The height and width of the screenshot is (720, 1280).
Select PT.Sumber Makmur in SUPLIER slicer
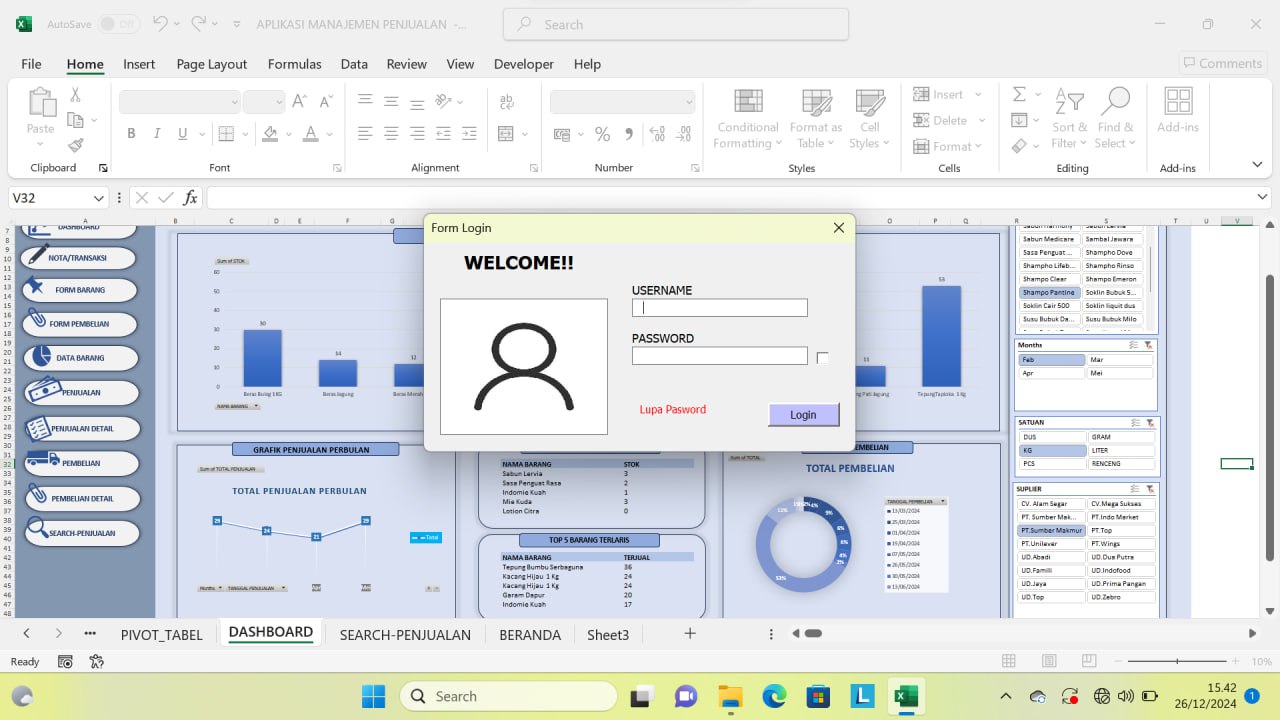coord(1051,531)
